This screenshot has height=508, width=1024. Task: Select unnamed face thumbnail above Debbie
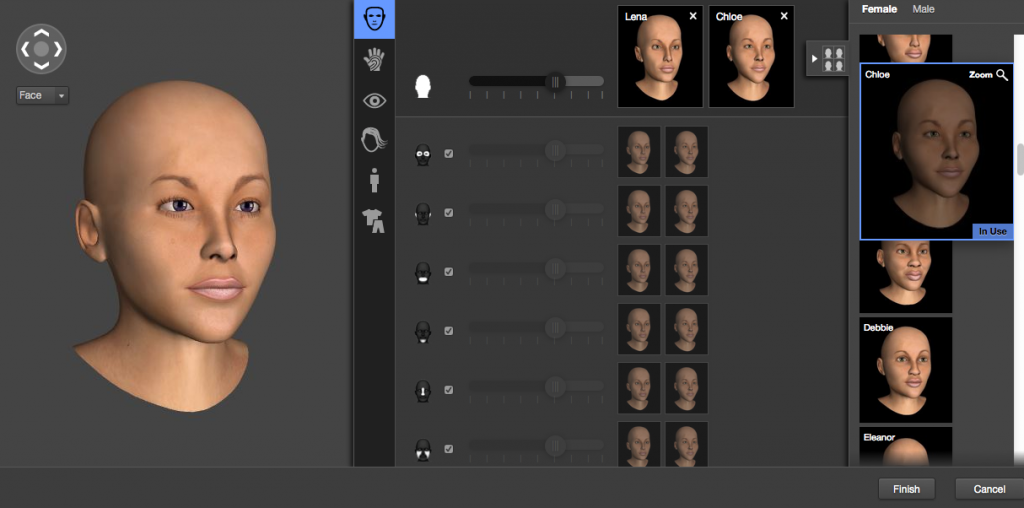906,277
